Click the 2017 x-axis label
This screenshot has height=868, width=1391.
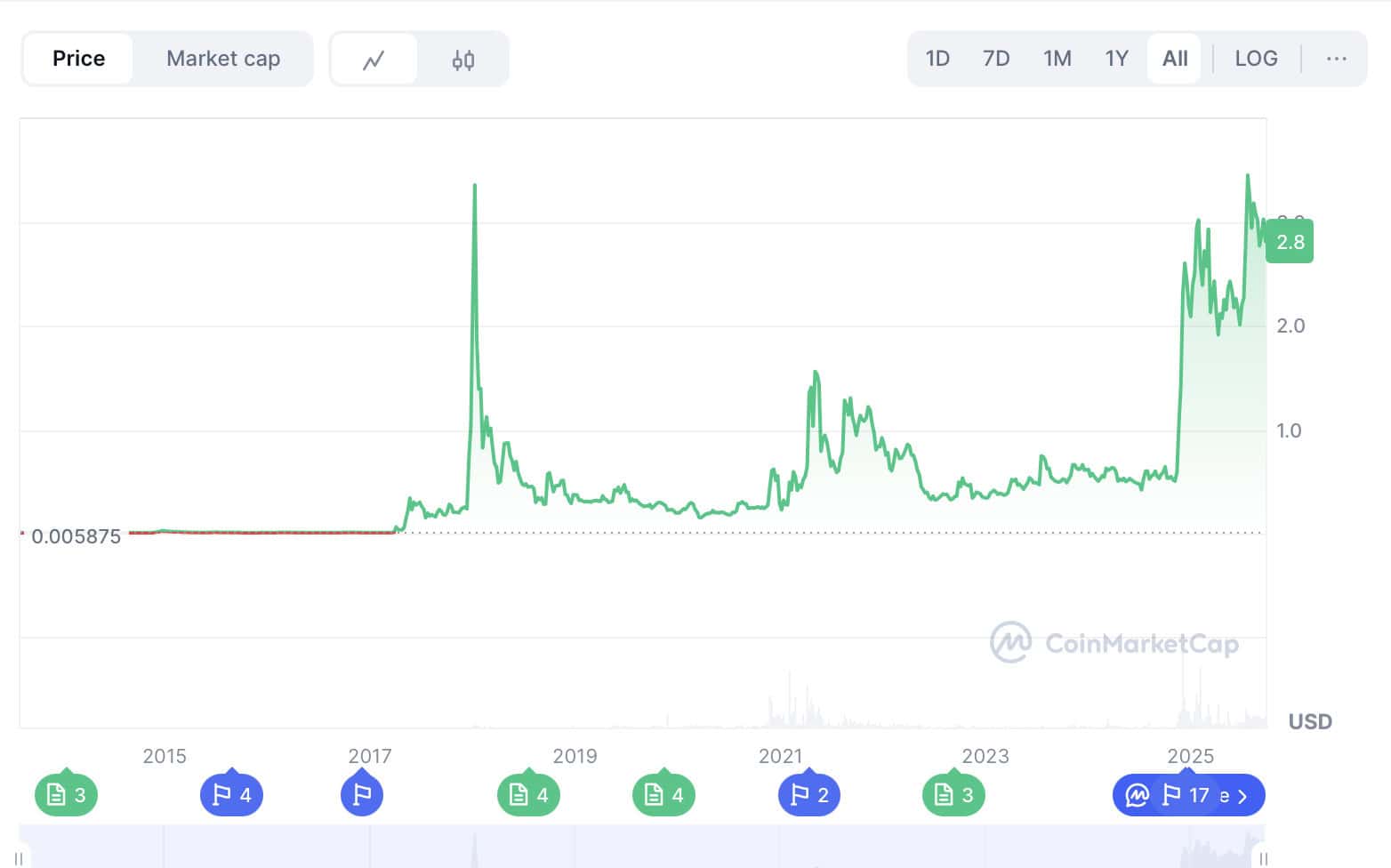click(370, 756)
